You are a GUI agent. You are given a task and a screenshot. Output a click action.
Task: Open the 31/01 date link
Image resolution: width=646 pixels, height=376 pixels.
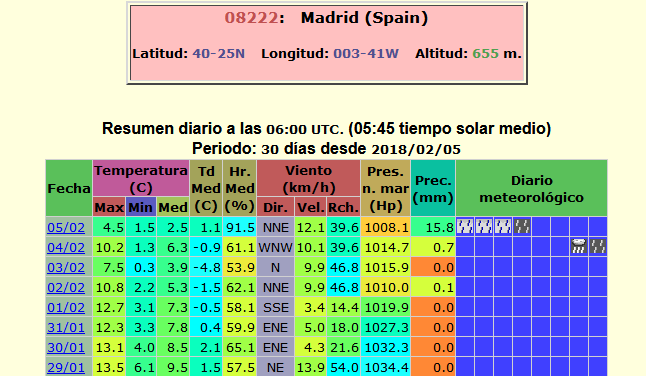tap(66, 327)
